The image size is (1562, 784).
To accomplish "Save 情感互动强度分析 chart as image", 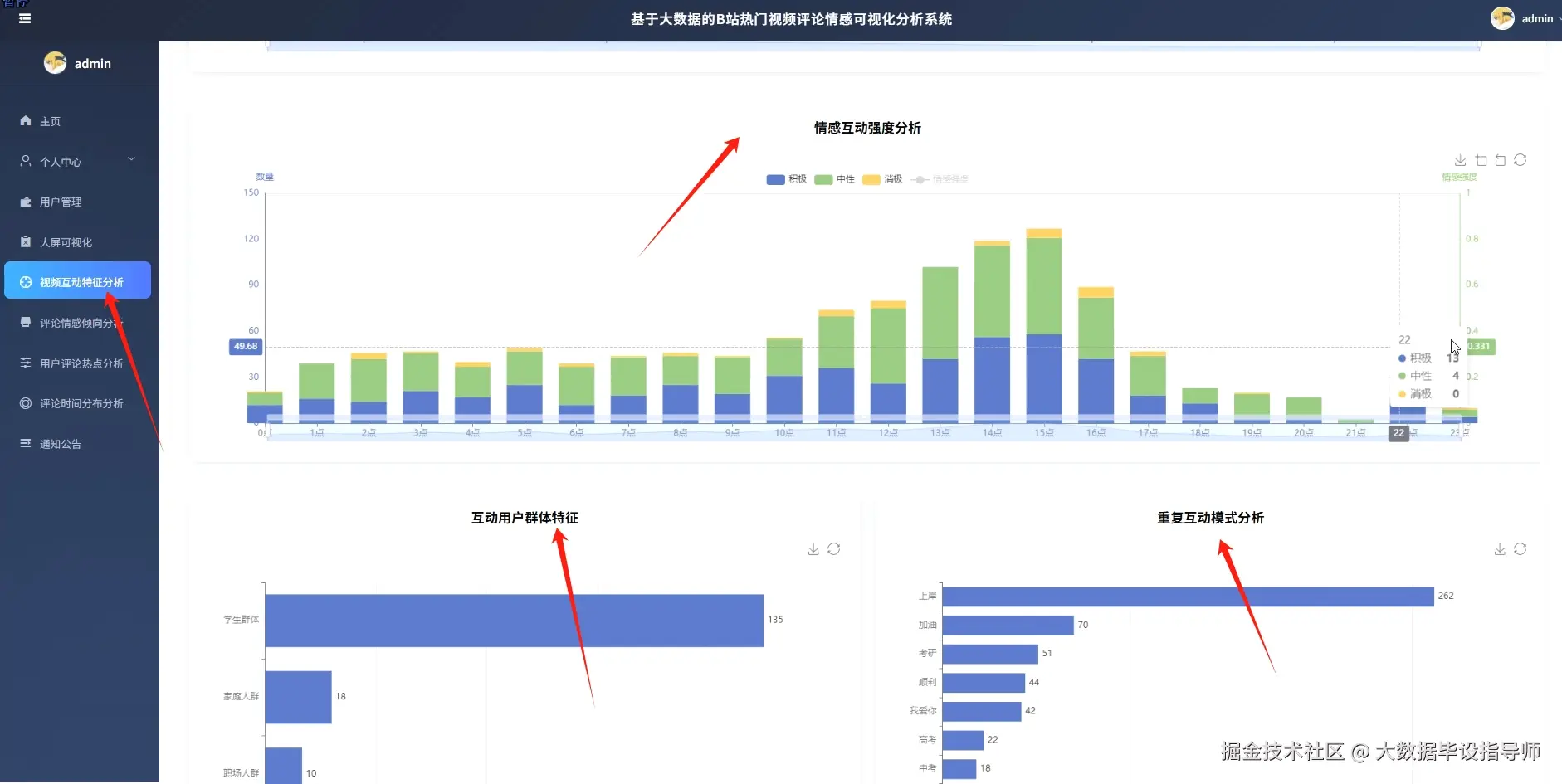I will pyautogui.click(x=1461, y=160).
